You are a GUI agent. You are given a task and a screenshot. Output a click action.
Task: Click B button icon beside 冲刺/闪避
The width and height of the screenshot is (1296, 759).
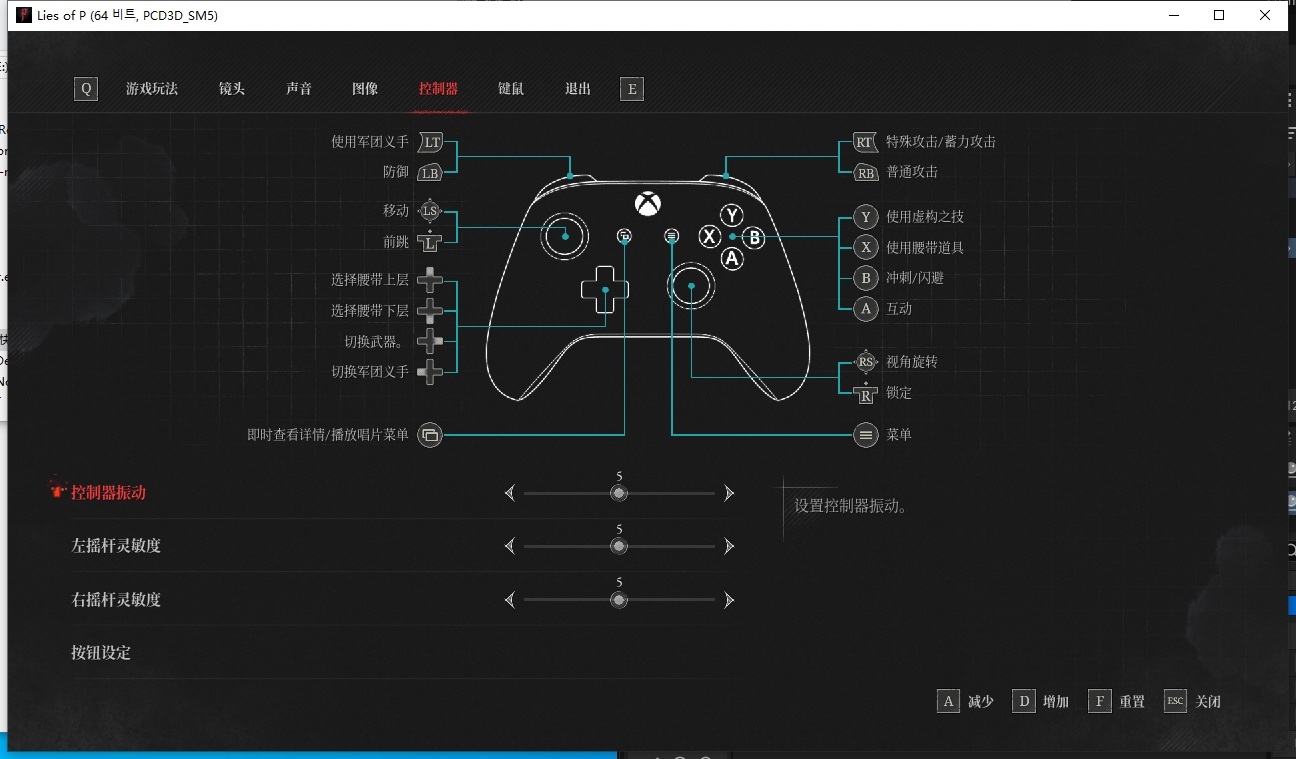coord(866,278)
